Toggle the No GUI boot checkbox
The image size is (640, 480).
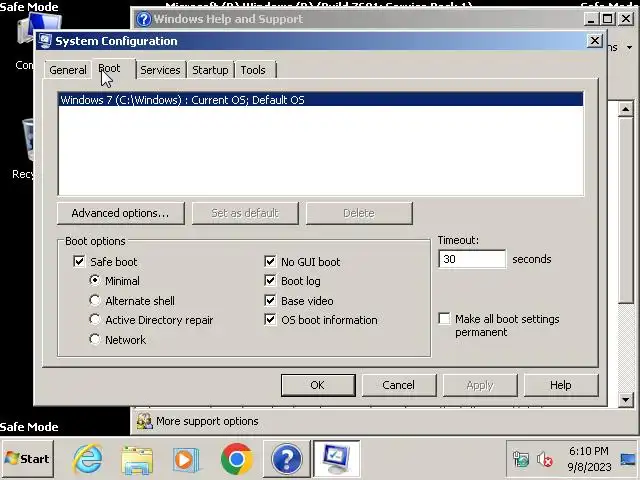270,261
